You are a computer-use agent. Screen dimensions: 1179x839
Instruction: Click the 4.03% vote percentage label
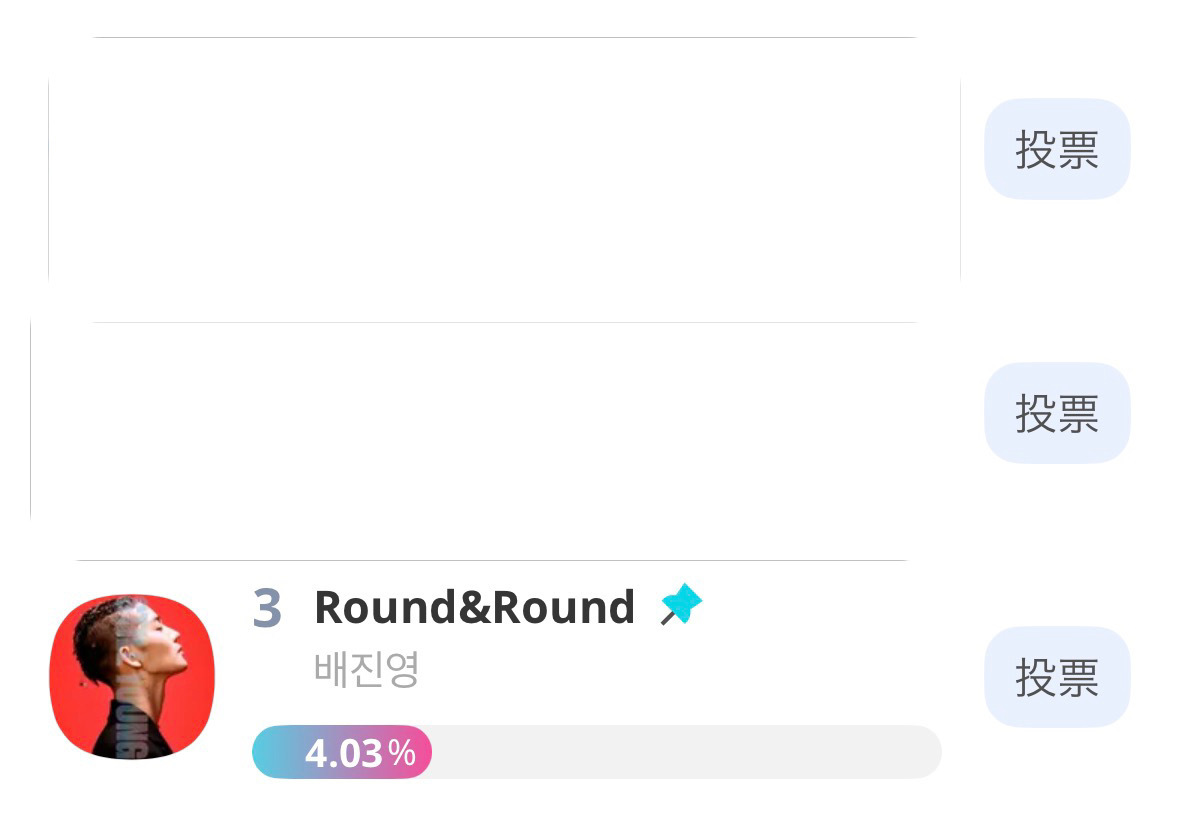345,753
